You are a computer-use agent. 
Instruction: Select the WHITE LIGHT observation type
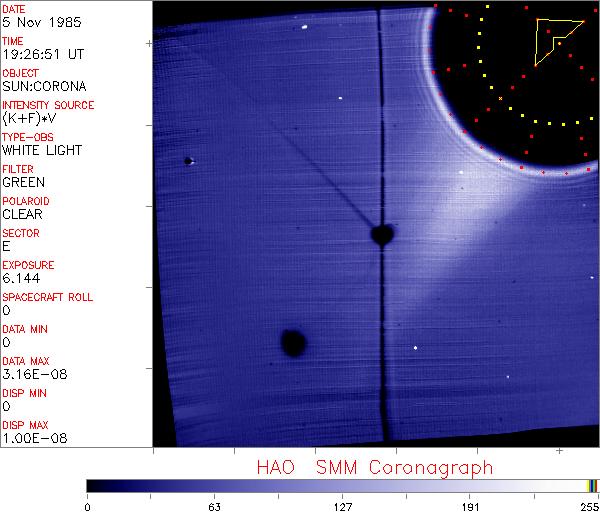click(x=42, y=150)
